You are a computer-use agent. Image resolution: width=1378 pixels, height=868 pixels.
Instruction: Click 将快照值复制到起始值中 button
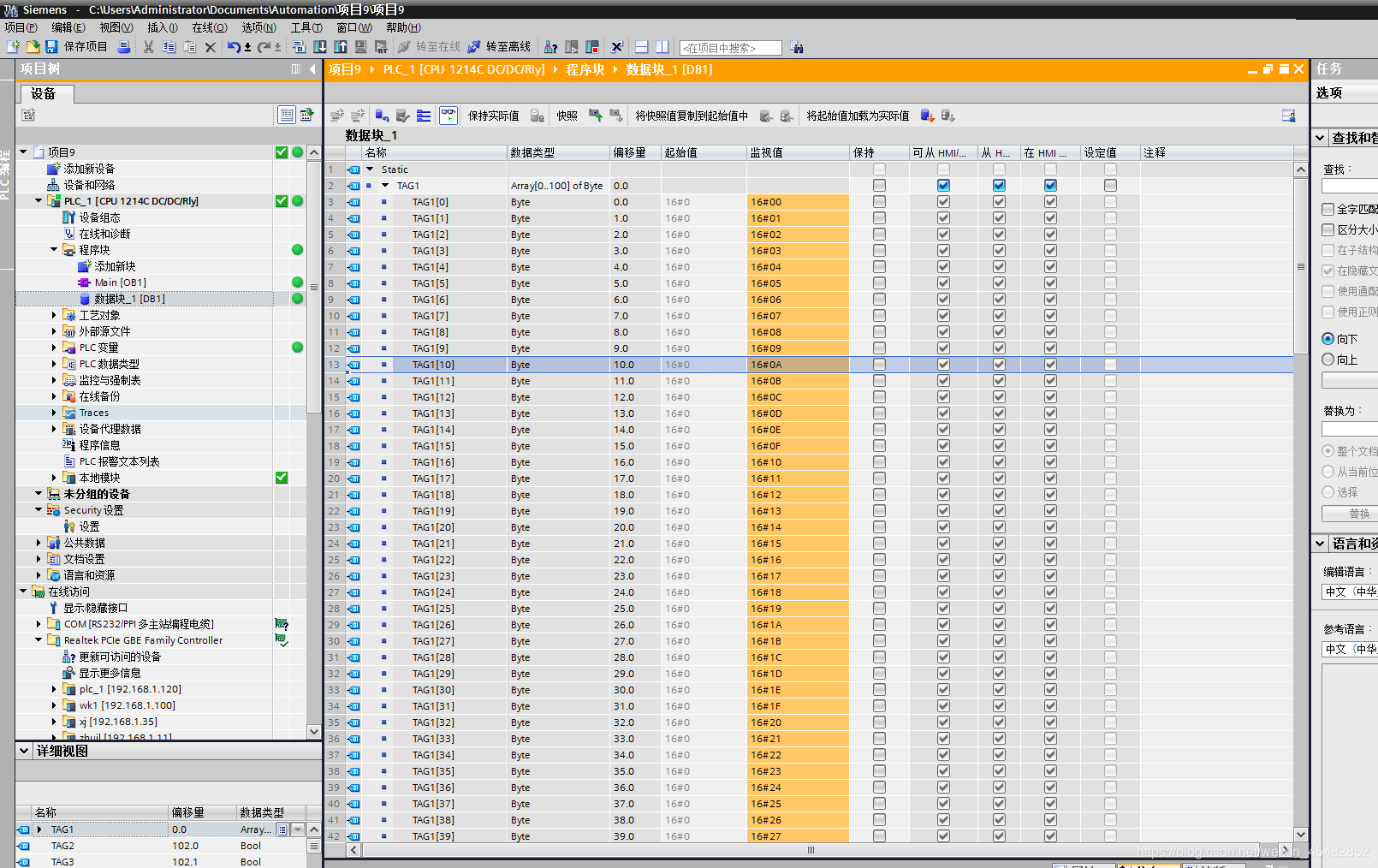pyautogui.click(x=692, y=116)
